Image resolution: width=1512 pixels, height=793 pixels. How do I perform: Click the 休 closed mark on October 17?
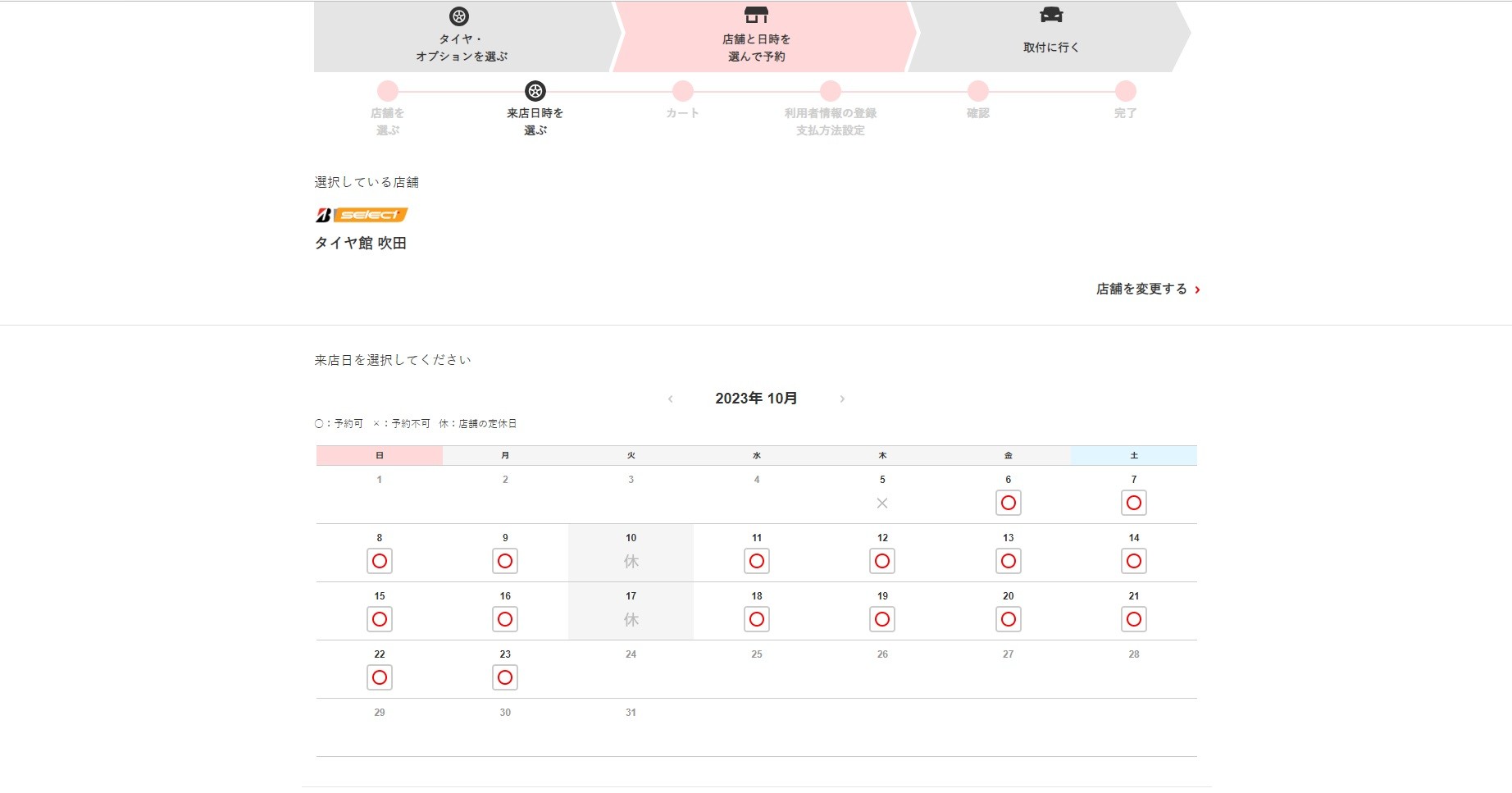(x=631, y=620)
